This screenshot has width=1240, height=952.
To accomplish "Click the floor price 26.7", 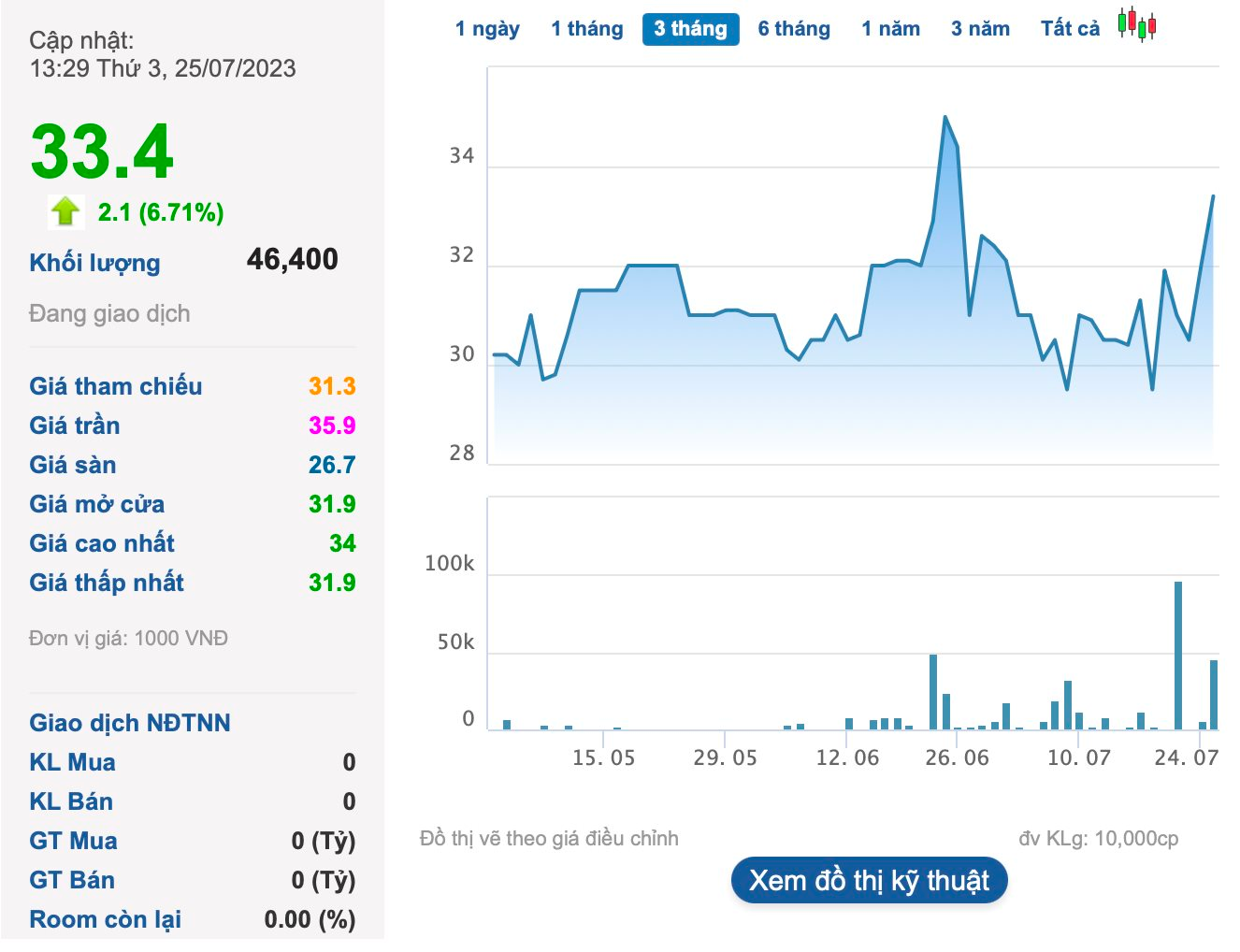I will (332, 465).
